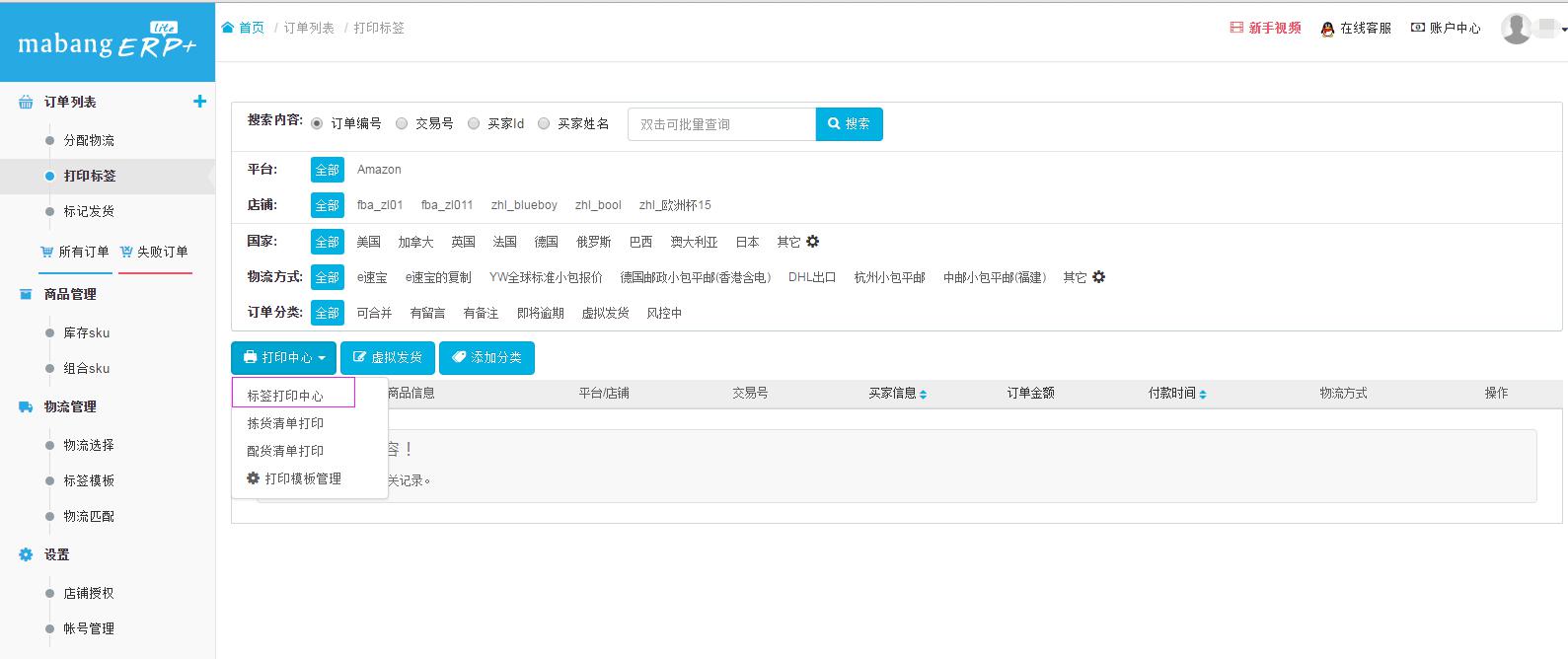
Task: Open 组合sku in the sidebar
Action: [x=87, y=368]
